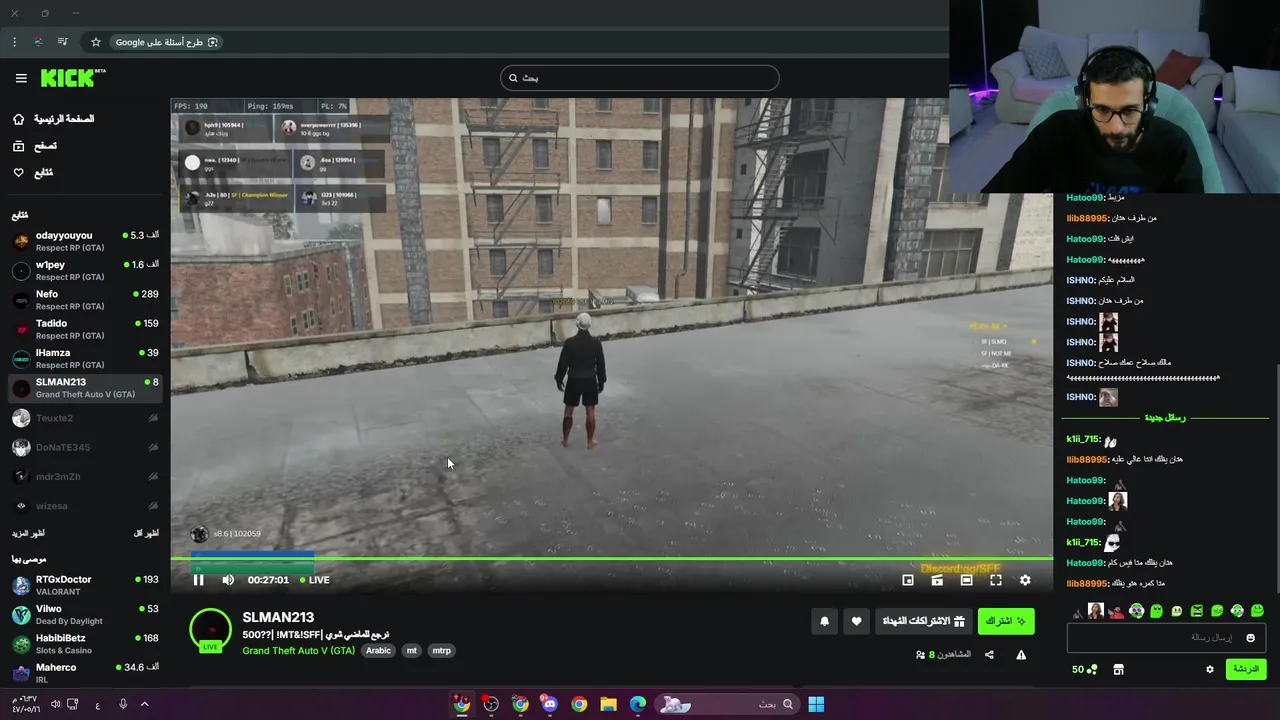This screenshot has width=1280, height=720.
Task: Open offline channel mdr3mZh
Action: 85,477
